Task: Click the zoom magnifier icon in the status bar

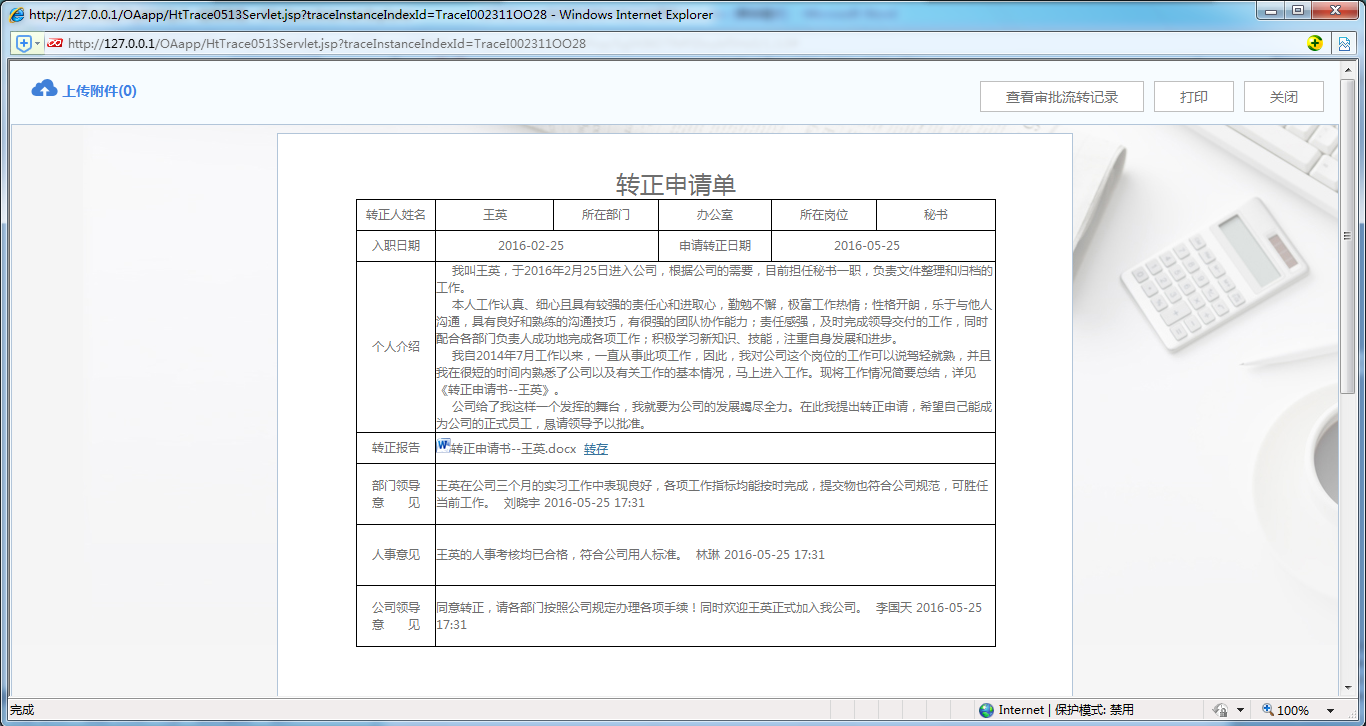Action: (1266, 709)
